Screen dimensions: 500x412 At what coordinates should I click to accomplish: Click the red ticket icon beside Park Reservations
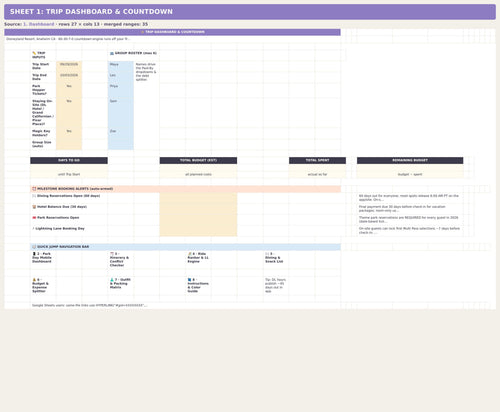pos(34,218)
